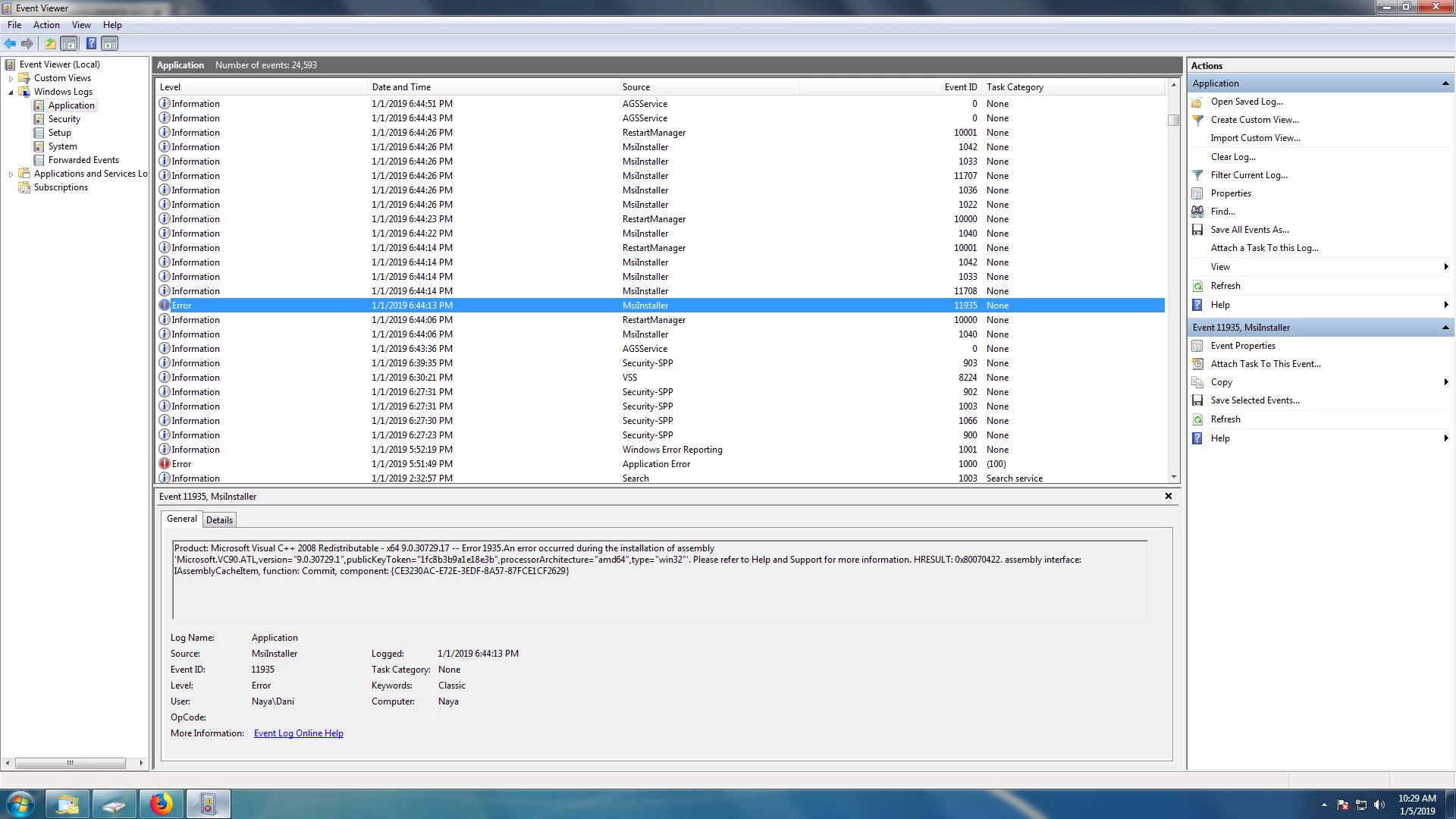
Task: Click Clear Log action
Action: tap(1232, 157)
